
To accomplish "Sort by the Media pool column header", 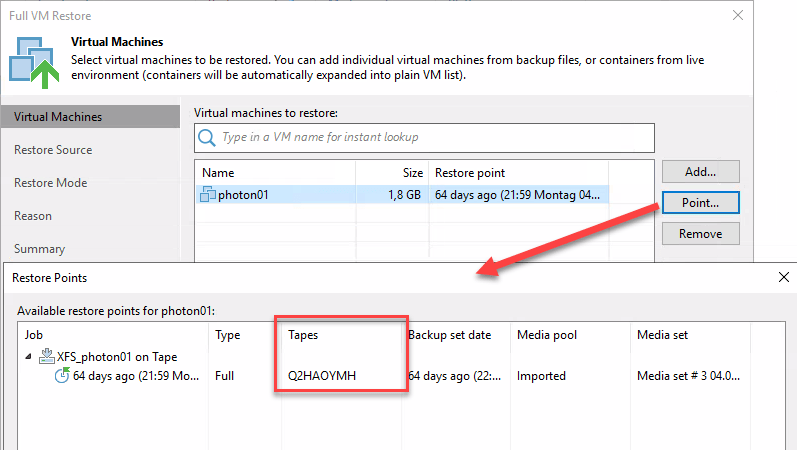I will 547,335.
